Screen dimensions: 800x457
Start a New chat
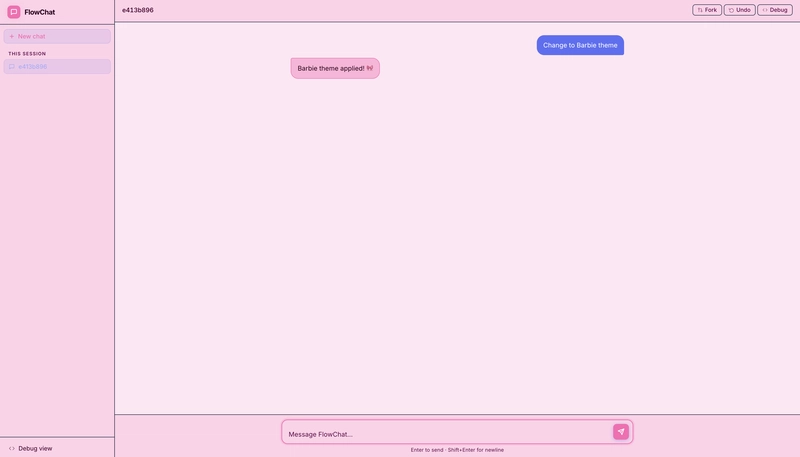click(57, 36)
